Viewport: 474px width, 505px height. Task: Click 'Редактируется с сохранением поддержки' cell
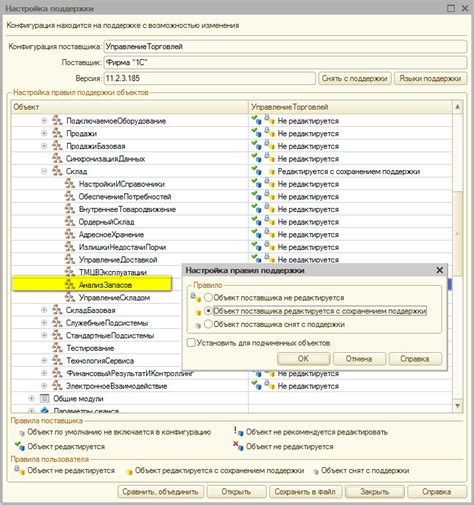click(349, 171)
